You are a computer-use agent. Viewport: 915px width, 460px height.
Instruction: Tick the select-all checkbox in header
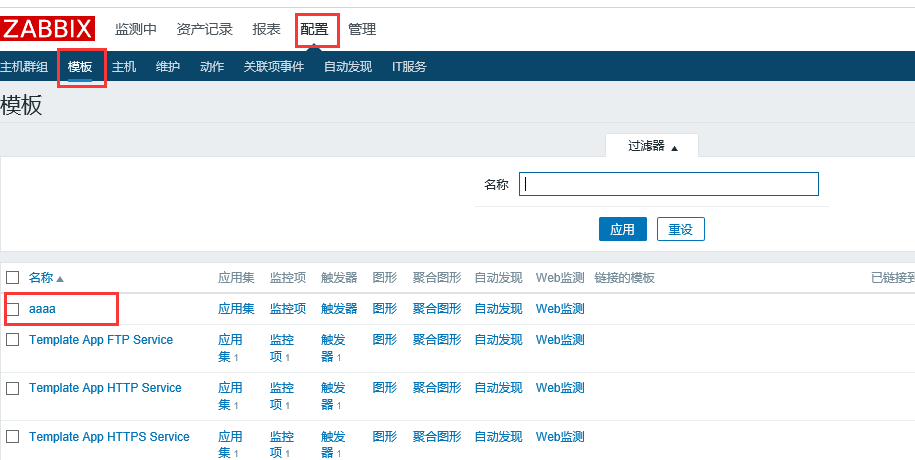click(x=13, y=277)
